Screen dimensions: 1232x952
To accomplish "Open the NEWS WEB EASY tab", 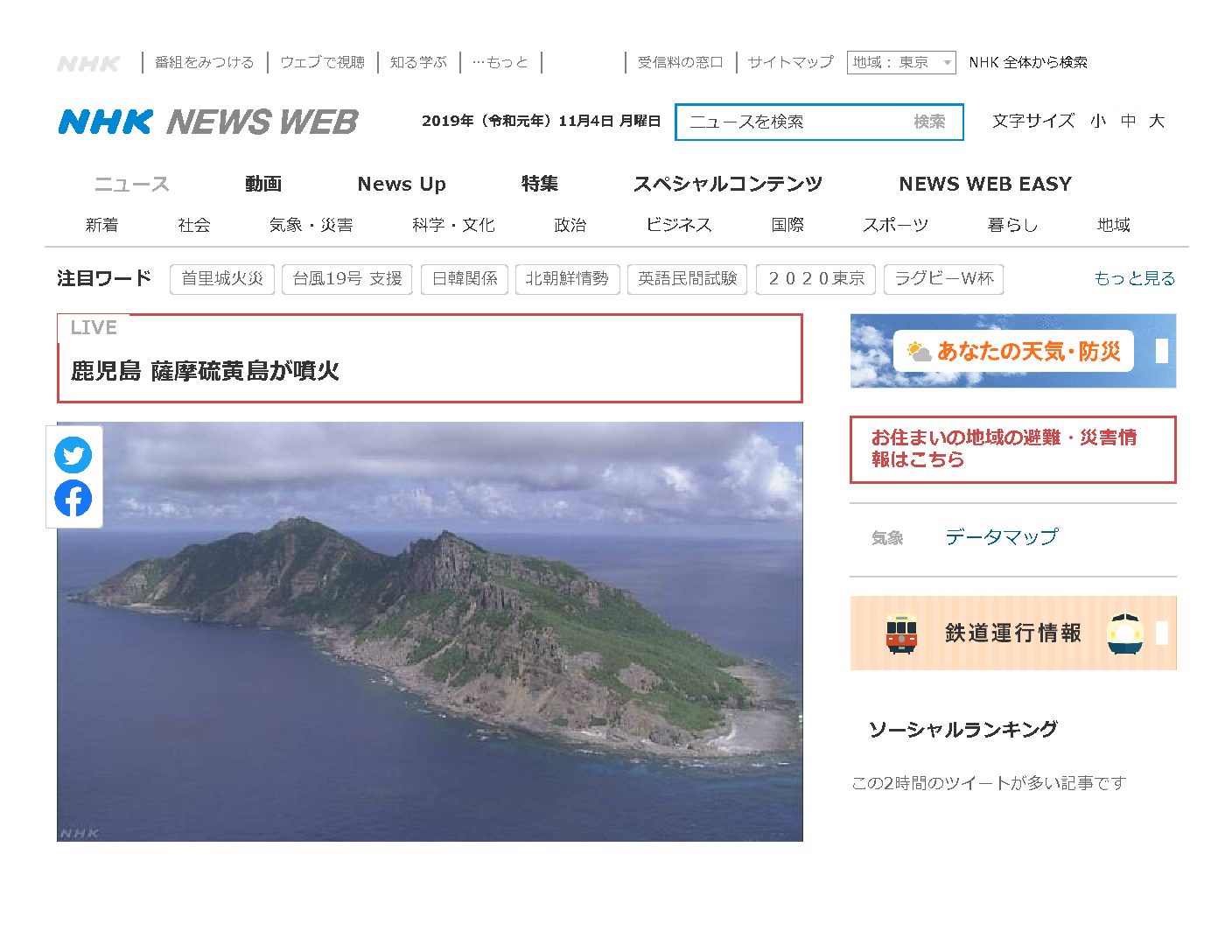I will [x=985, y=184].
